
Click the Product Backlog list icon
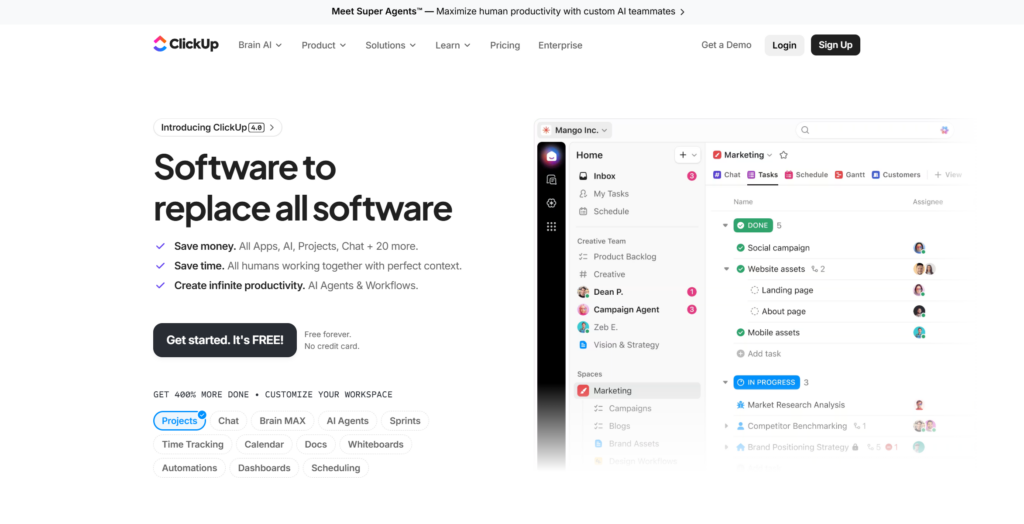pos(583,257)
